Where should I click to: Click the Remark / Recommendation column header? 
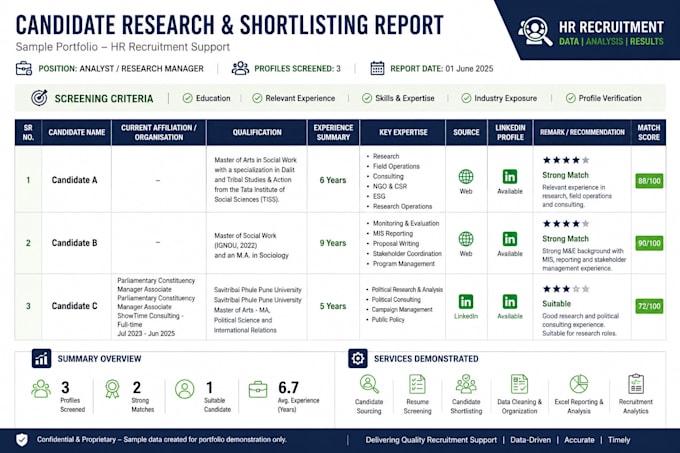tap(582, 132)
